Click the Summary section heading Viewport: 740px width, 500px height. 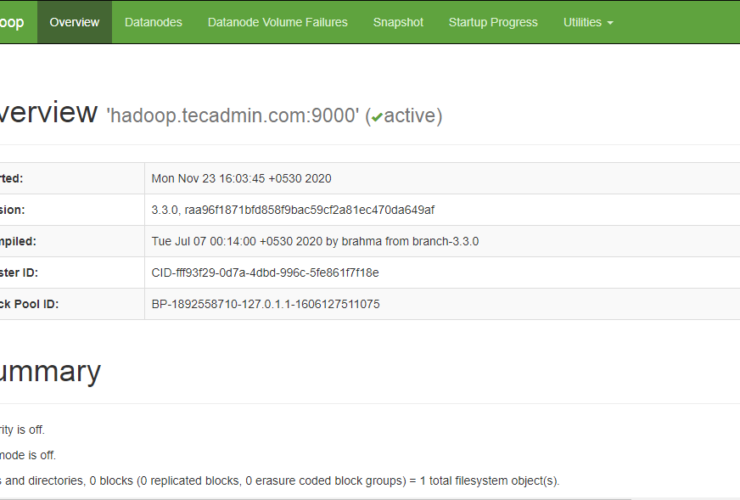pos(50,372)
